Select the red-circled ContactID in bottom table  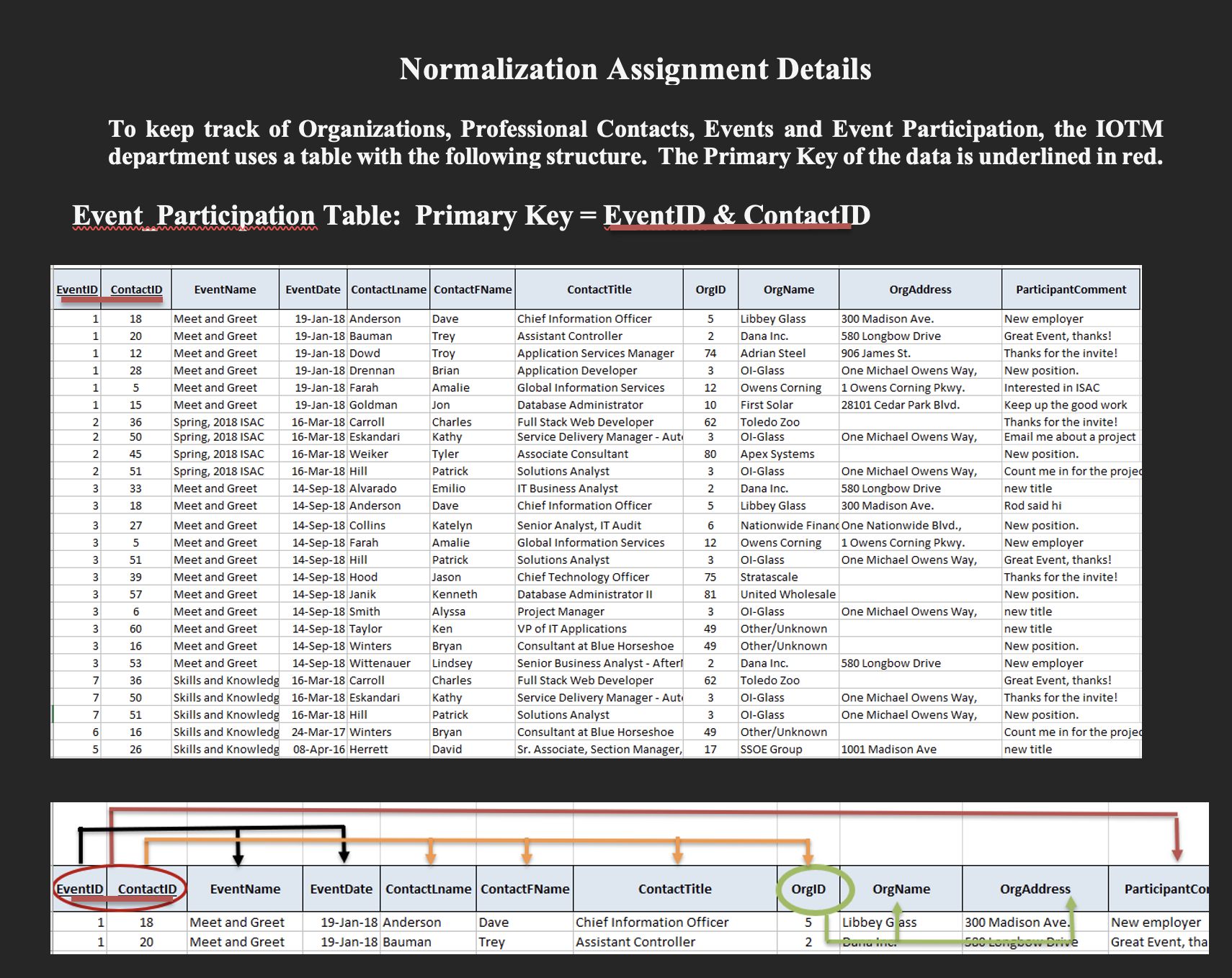147,889
